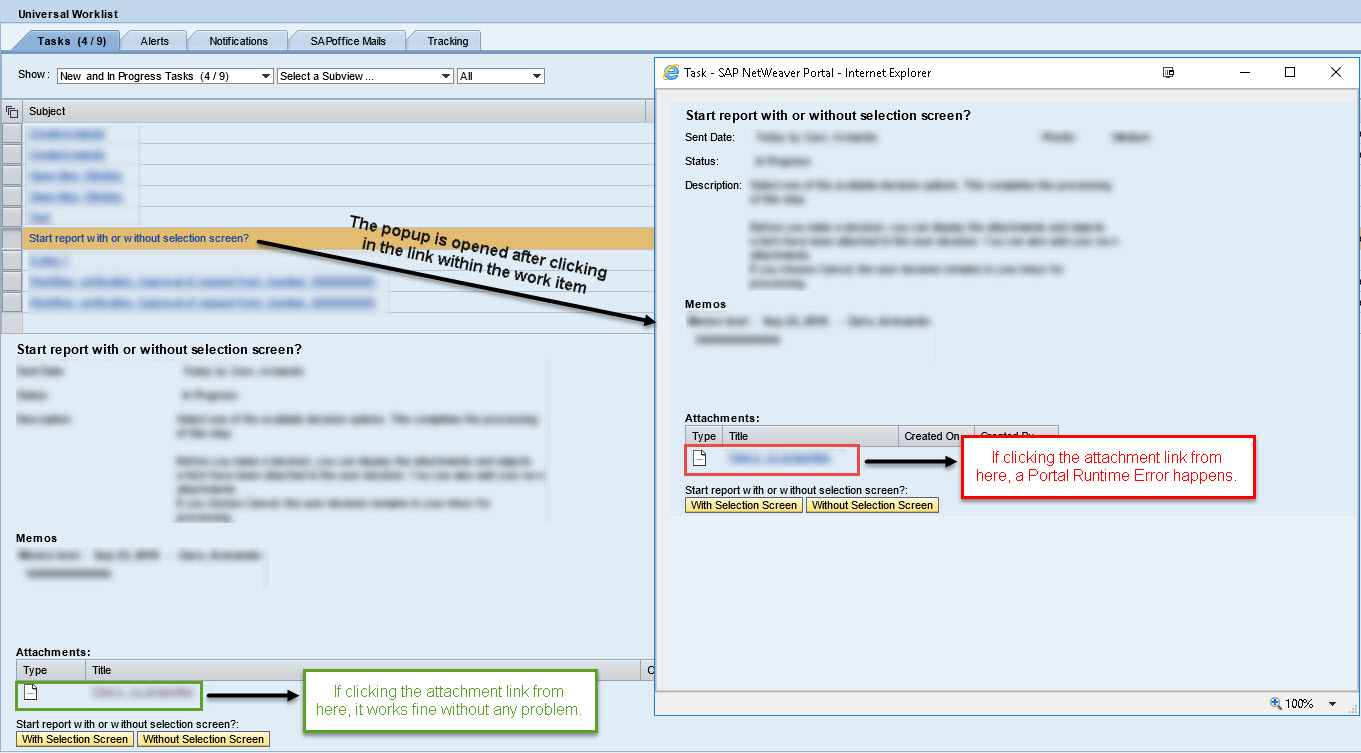Click the 'Show :' label
This screenshot has width=1361, height=753.
click(x=33, y=75)
